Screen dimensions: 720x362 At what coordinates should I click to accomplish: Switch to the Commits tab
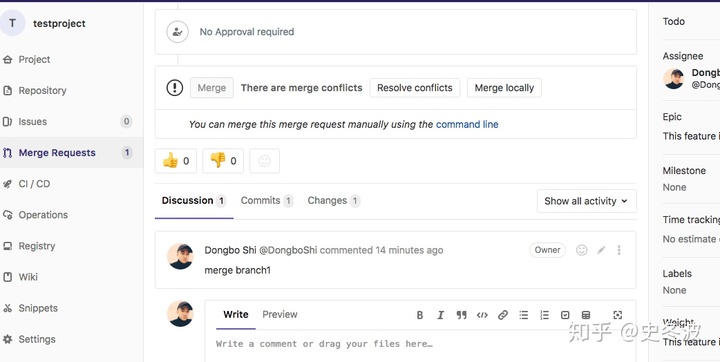point(267,201)
